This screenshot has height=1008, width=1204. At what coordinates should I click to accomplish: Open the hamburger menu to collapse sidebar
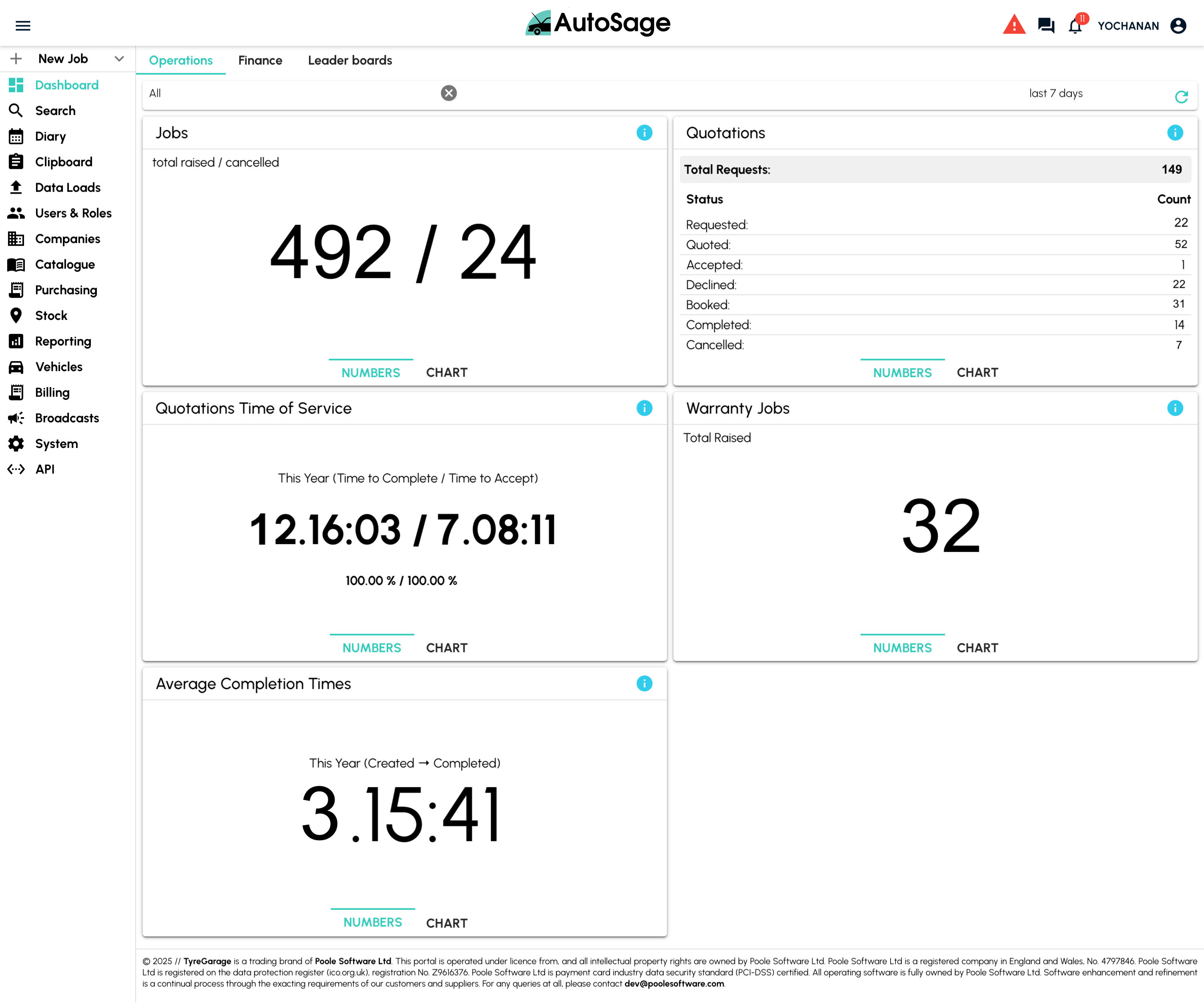tap(22, 25)
